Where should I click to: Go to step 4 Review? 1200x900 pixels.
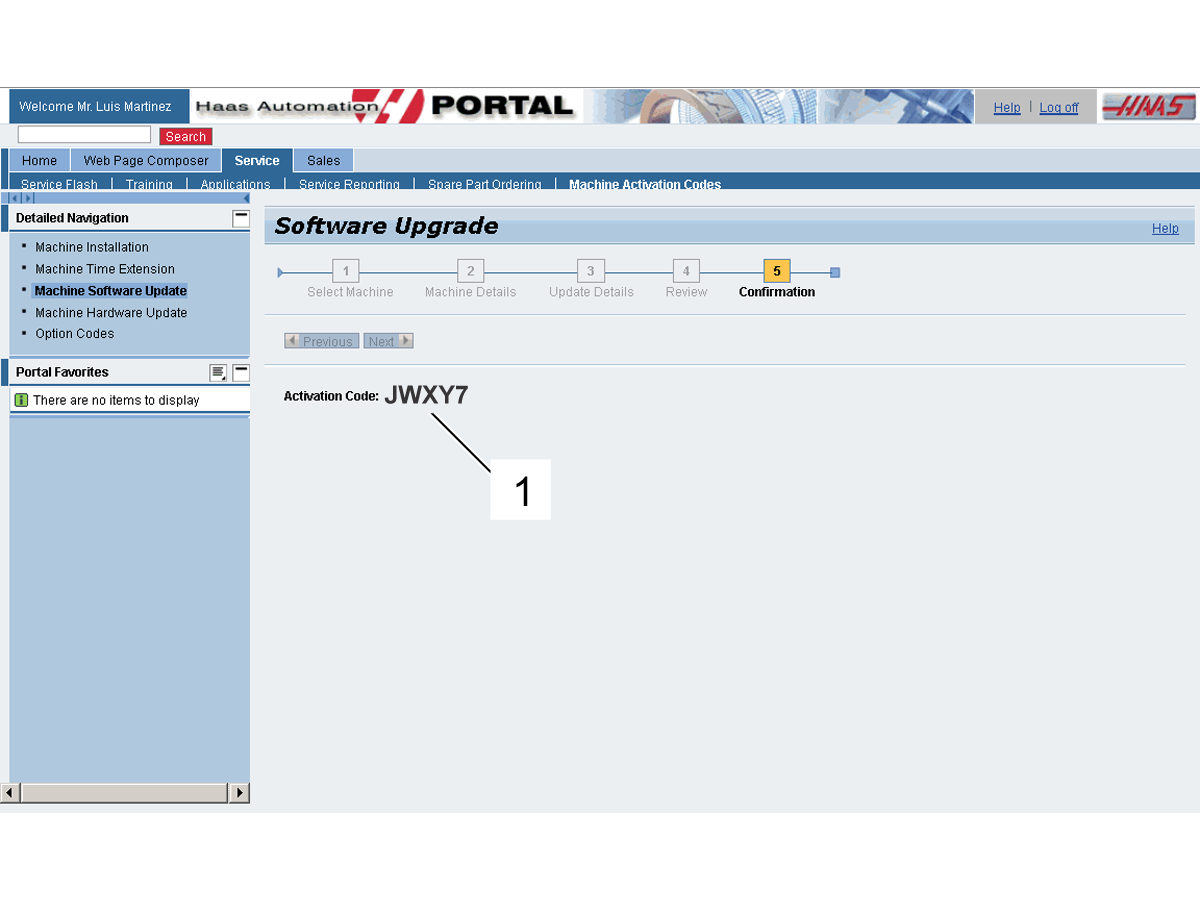(686, 271)
